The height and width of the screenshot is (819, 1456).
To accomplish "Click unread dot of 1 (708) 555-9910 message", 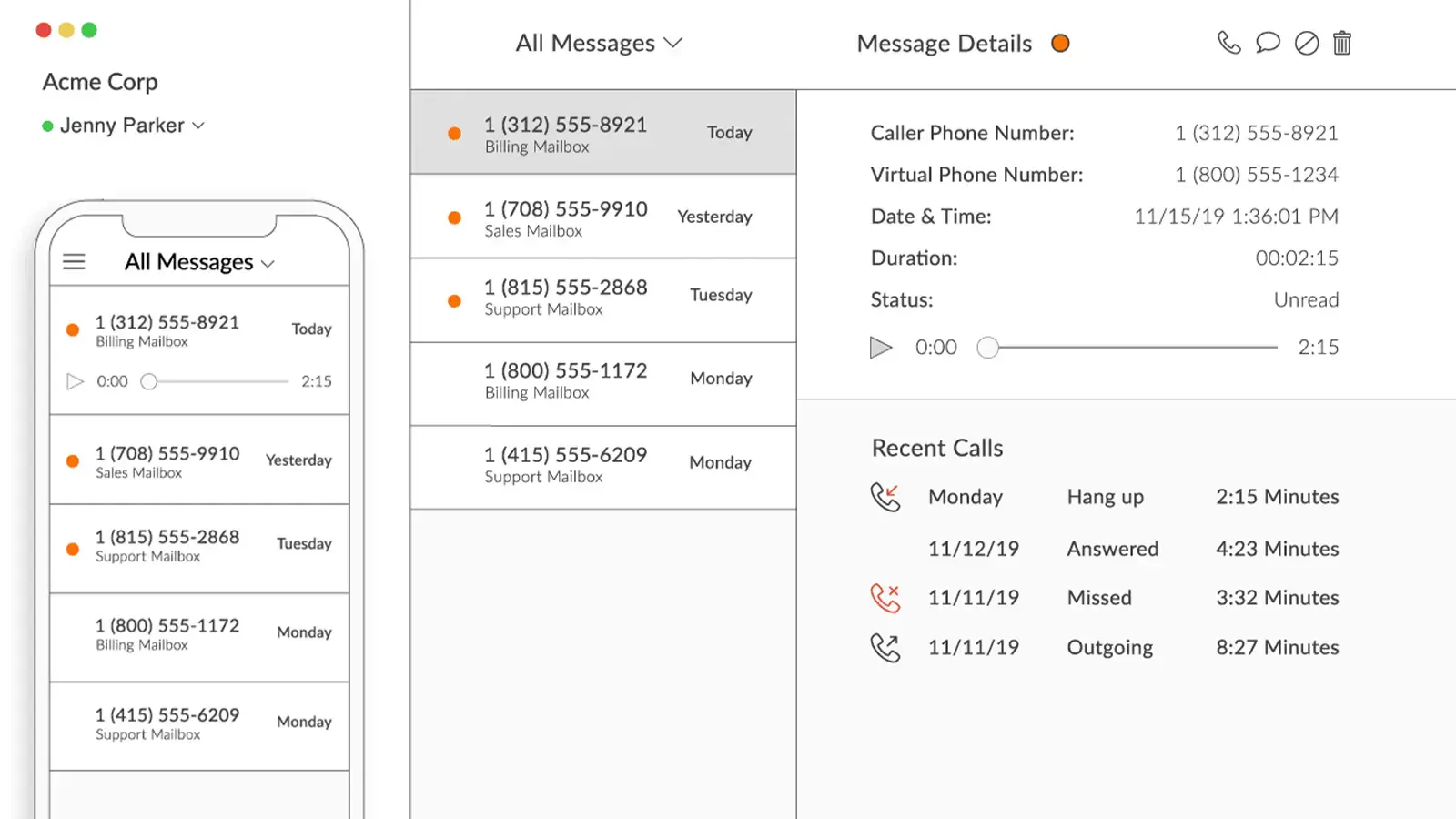I will click(454, 217).
